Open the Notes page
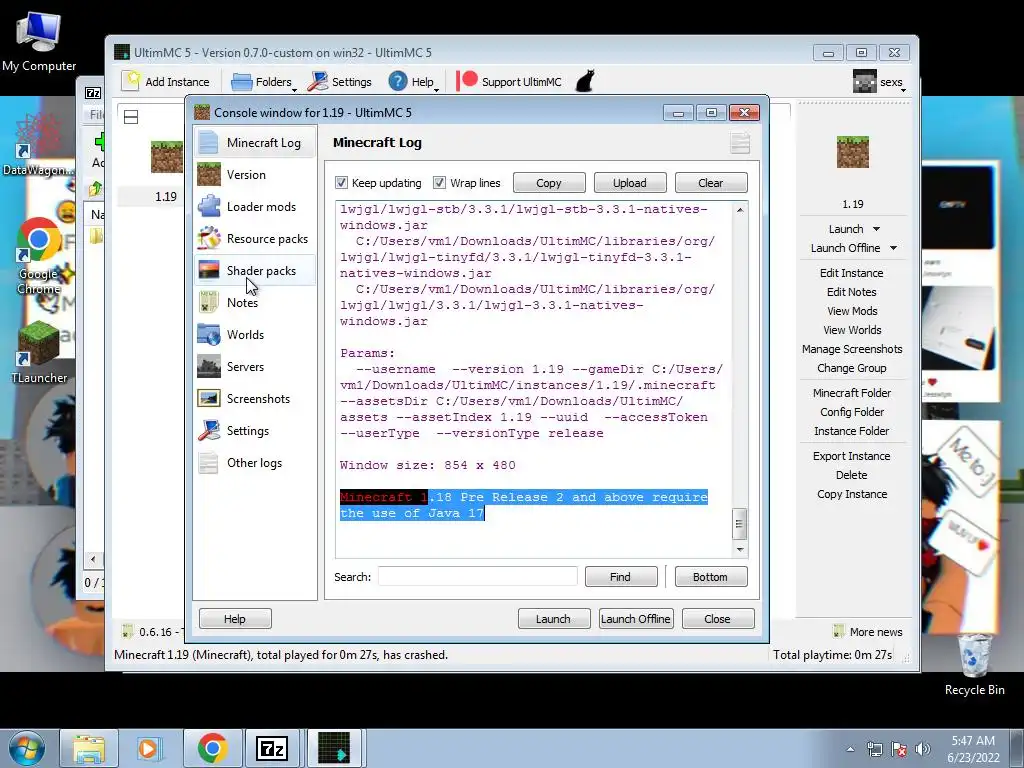1024x768 pixels. click(255, 302)
